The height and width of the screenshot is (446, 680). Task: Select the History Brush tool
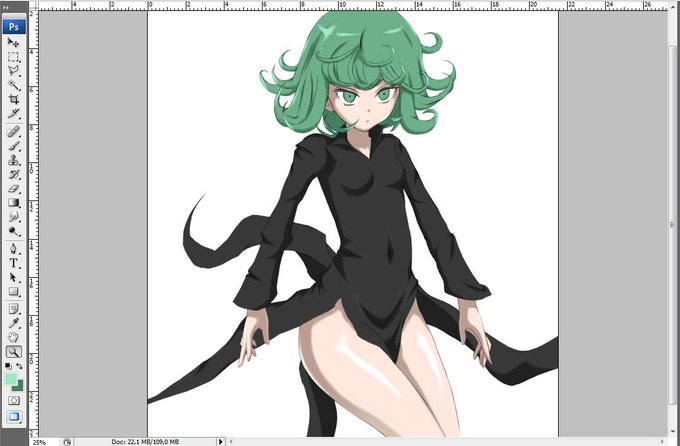(x=13, y=174)
